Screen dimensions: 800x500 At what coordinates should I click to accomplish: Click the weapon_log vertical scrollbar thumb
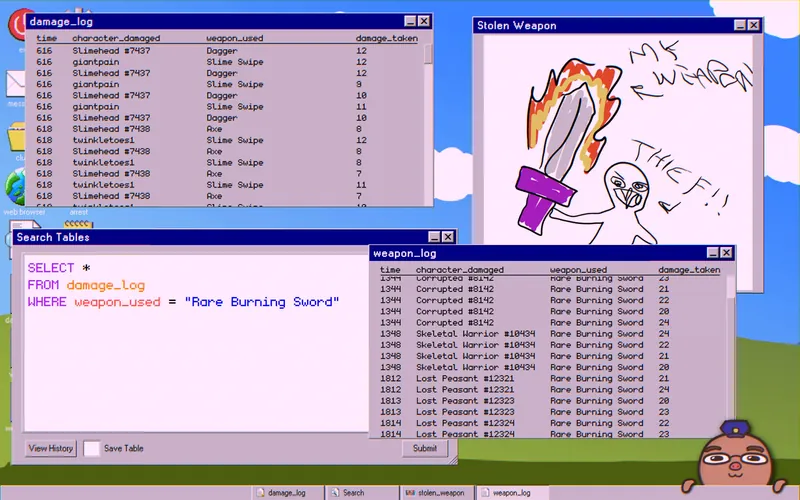[731, 286]
